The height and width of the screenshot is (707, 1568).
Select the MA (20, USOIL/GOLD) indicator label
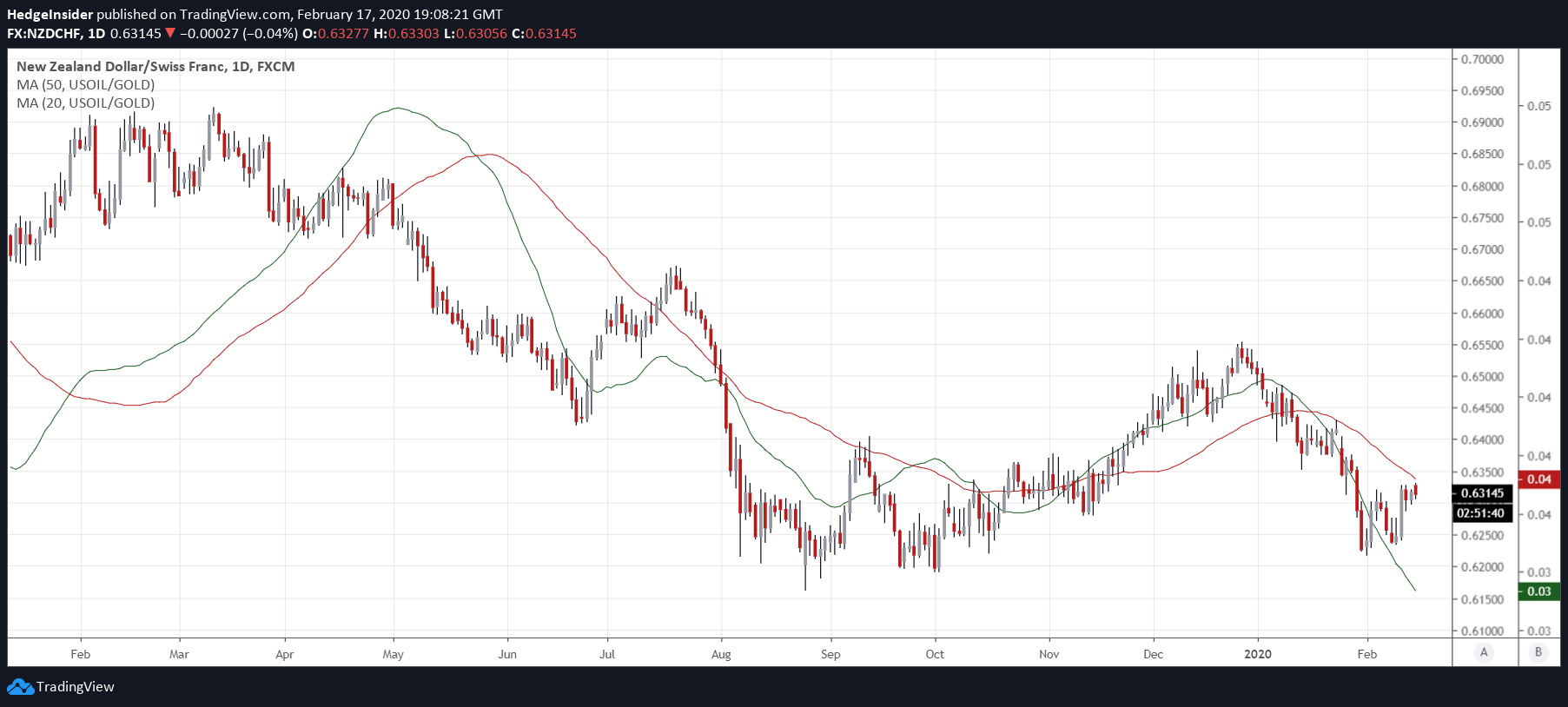click(85, 103)
